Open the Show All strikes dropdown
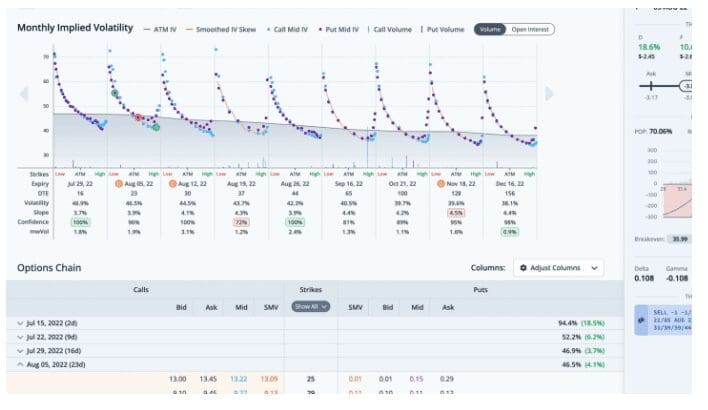The height and width of the screenshot is (410, 708). tap(311, 306)
